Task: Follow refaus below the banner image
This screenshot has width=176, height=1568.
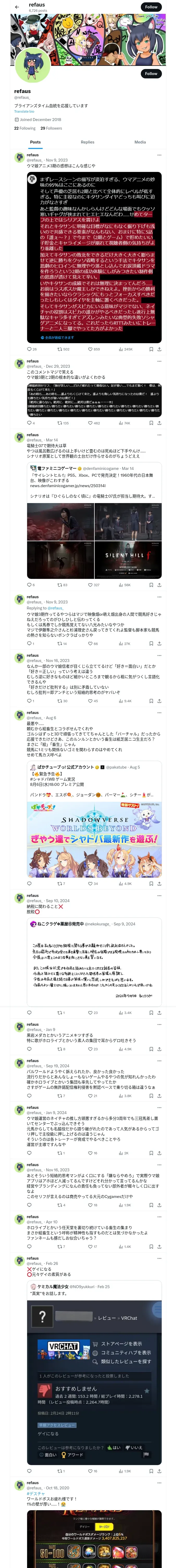Action: pyautogui.click(x=151, y=74)
